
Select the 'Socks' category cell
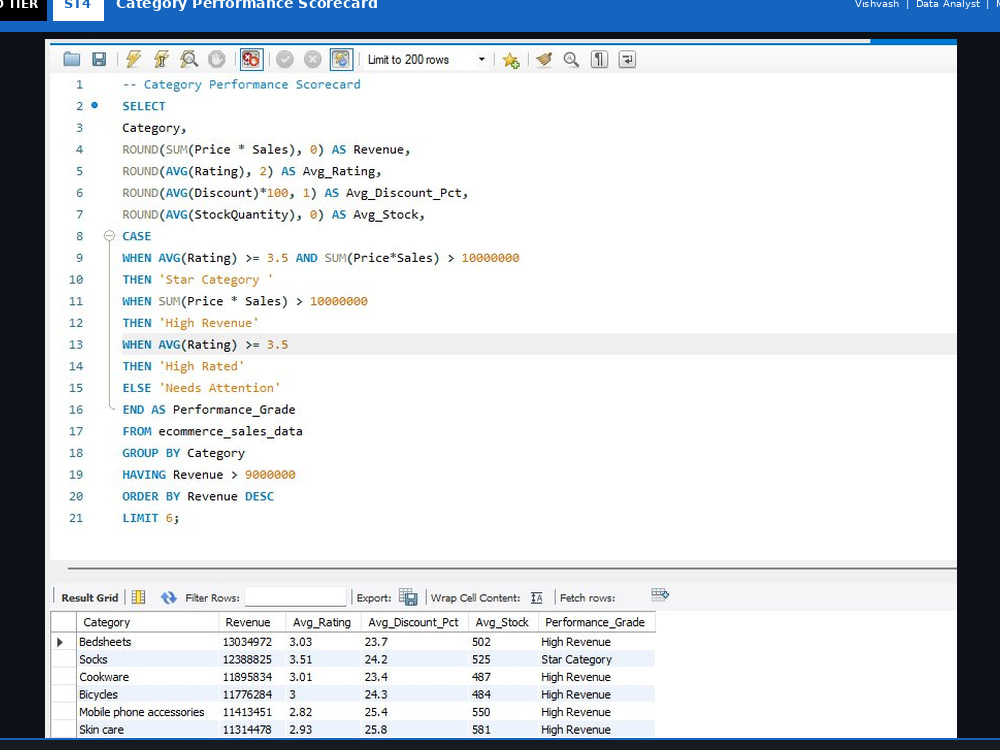(x=147, y=659)
